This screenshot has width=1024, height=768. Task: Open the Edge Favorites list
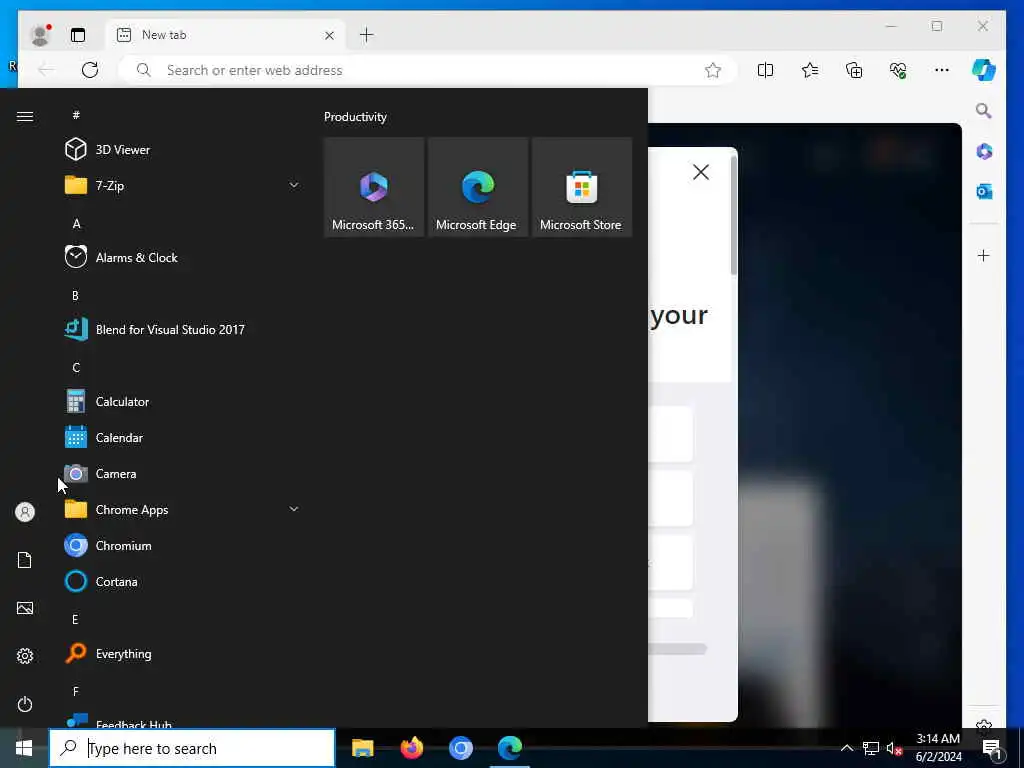point(810,70)
